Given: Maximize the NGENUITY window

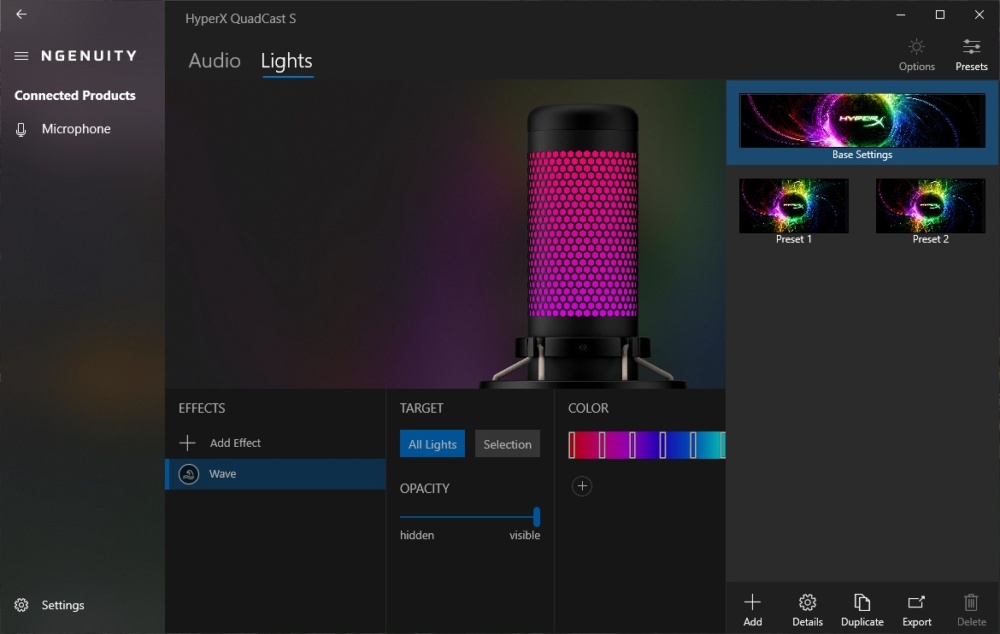Looking at the screenshot, I should pos(940,15).
